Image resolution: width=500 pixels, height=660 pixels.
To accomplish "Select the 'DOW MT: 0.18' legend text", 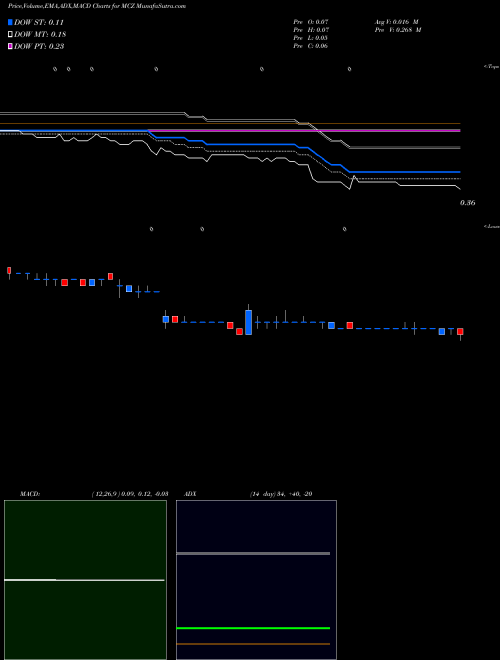I will click(x=40, y=35).
